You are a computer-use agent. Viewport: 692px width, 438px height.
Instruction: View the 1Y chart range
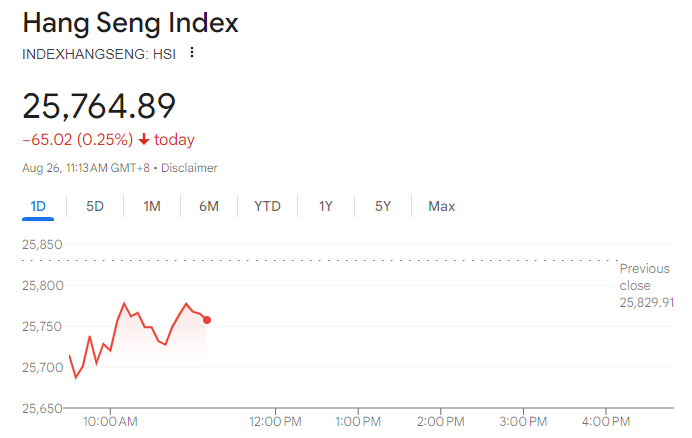coord(326,207)
